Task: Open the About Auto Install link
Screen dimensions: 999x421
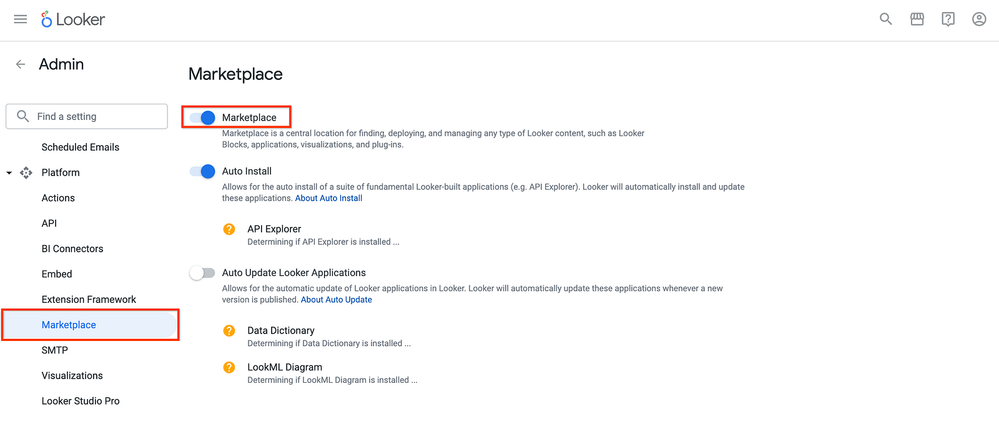Action: (x=329, y=198)
